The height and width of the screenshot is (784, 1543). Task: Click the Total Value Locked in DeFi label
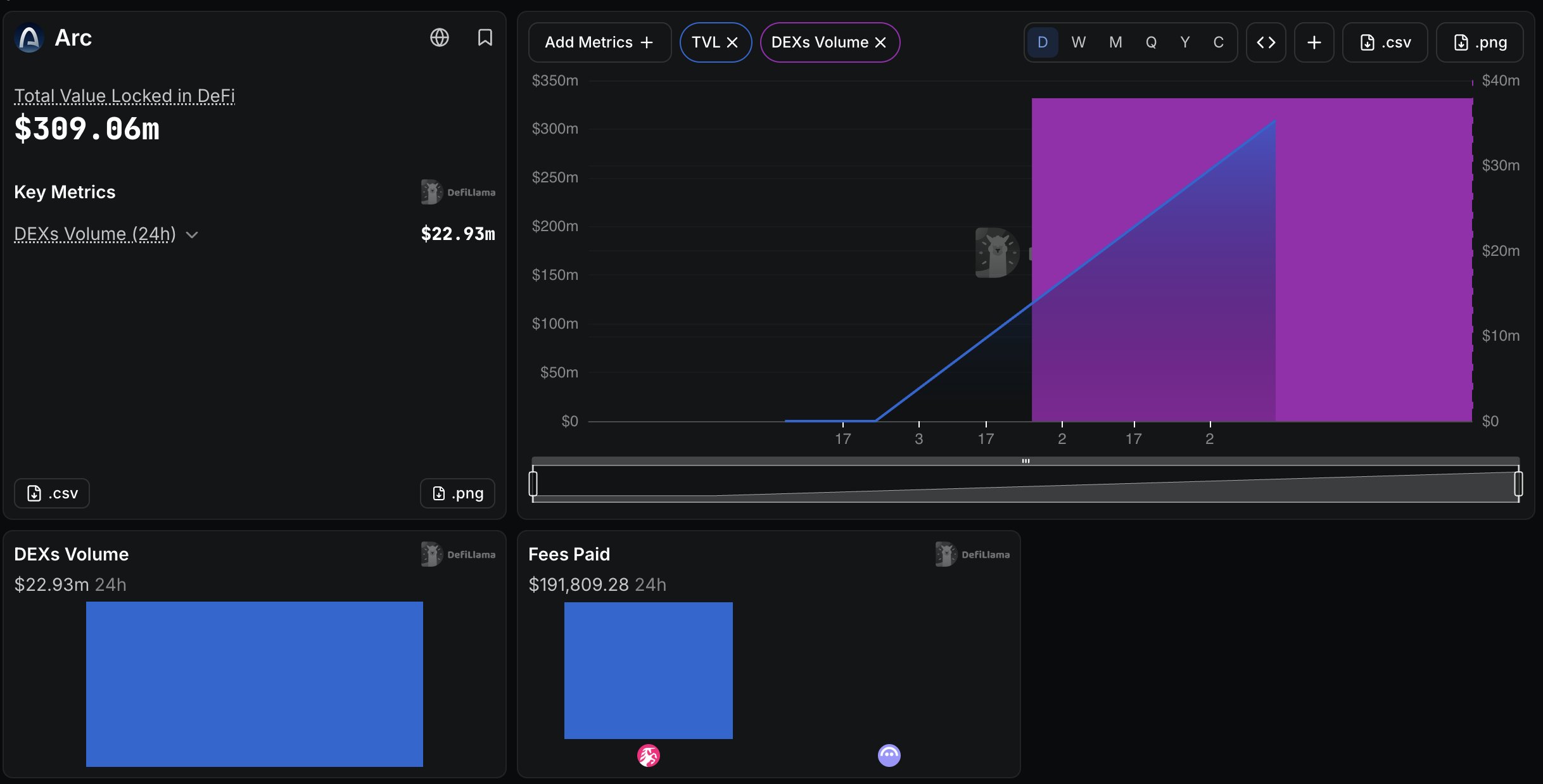(125, 96)
